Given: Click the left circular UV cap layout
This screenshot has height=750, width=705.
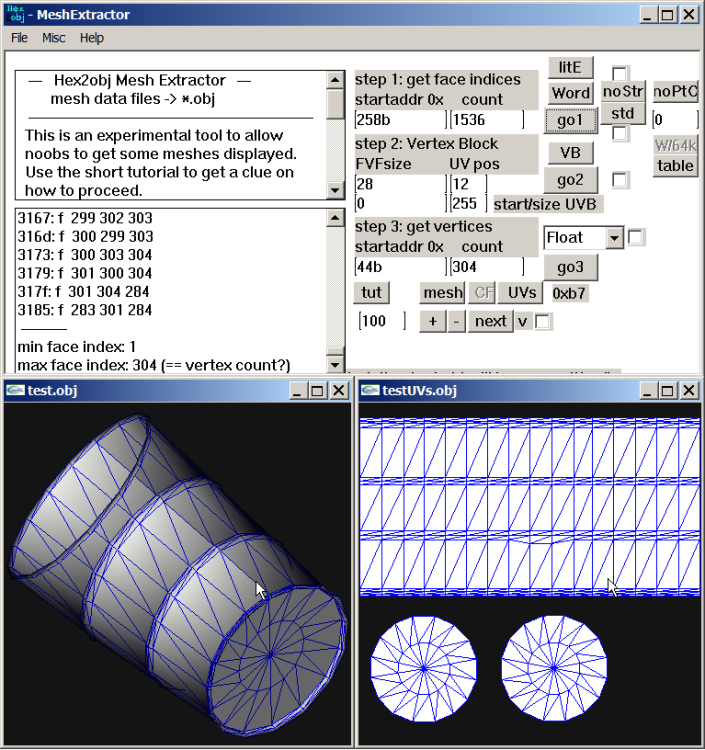Looking at the screenshot, I should 423,668.
